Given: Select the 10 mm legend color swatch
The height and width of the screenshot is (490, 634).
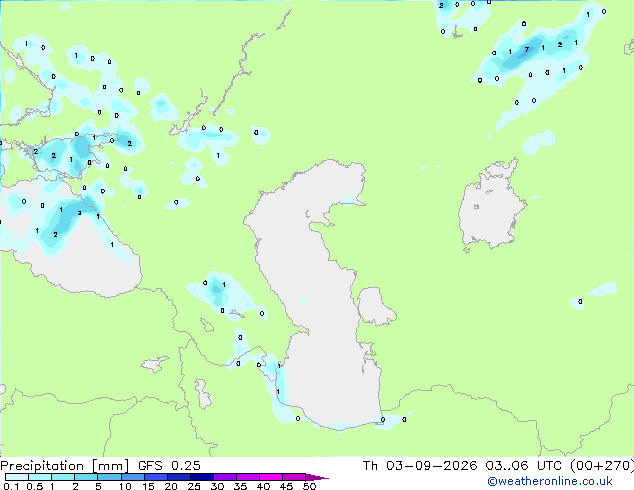Looking at the screenshot, I should pos(132,477).
